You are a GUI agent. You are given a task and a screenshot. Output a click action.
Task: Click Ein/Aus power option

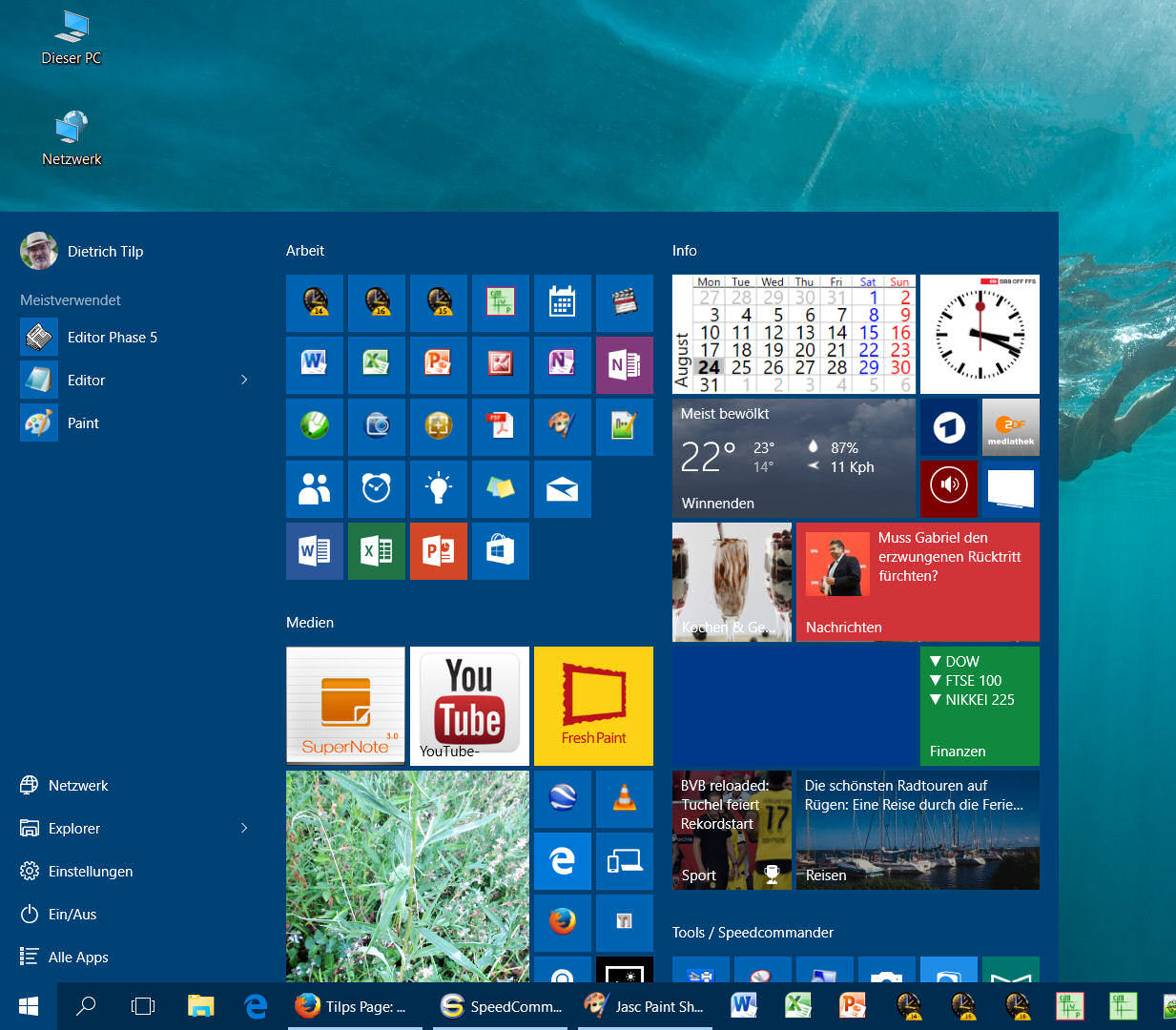click(x=72, y=914)
